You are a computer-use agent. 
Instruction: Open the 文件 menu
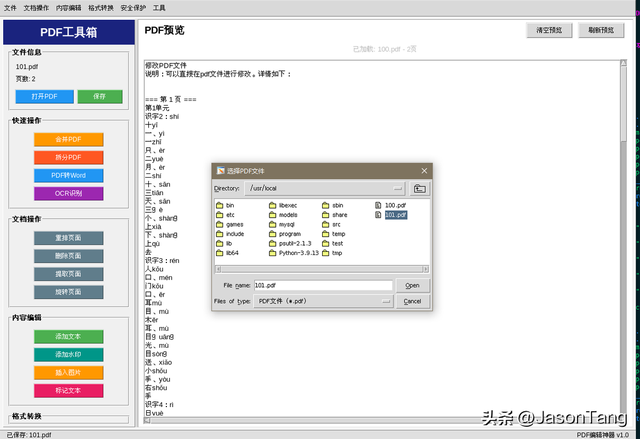click(x=10, y=8)
